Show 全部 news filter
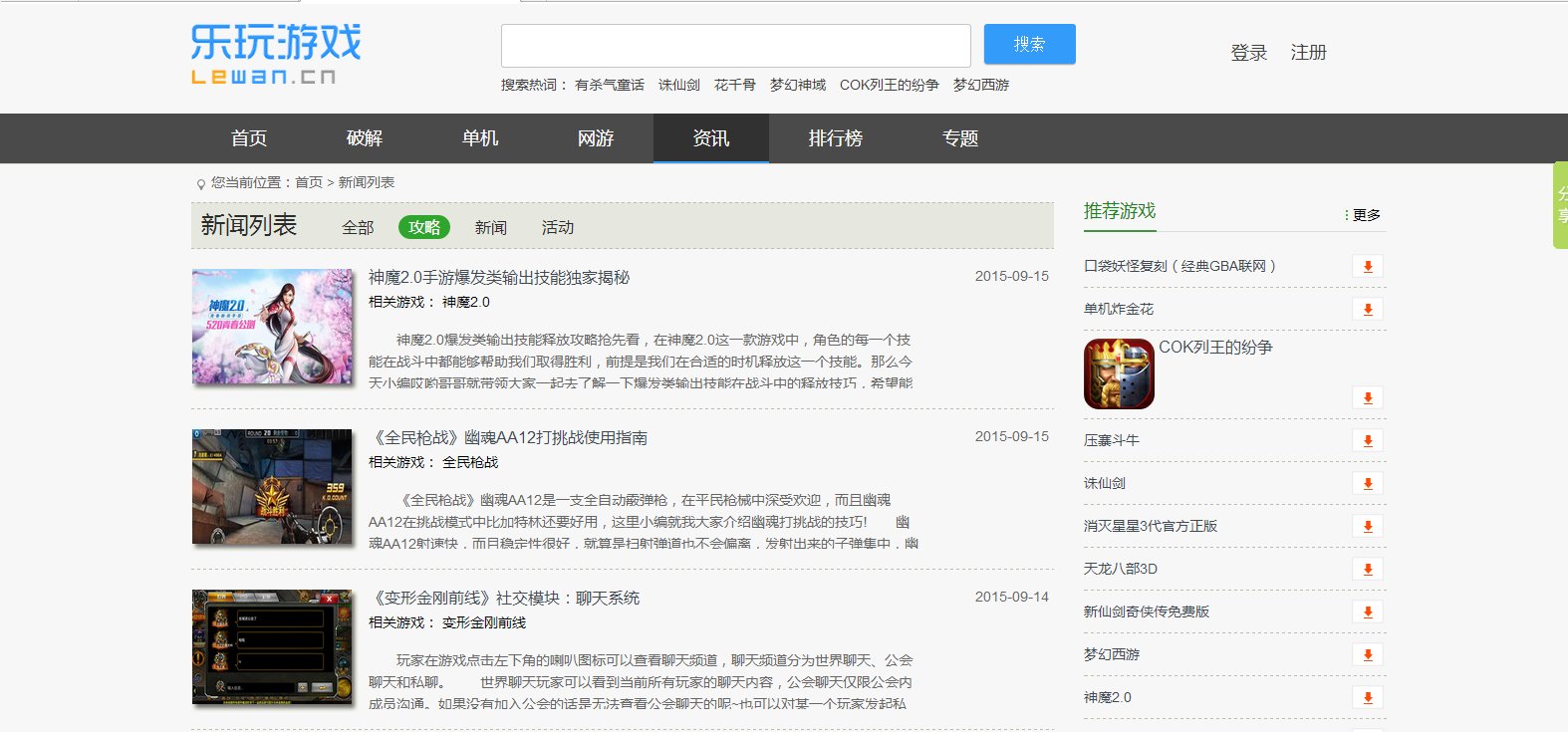The height and width of the screenshot is (732, 1568). click(x=358, y=227)
